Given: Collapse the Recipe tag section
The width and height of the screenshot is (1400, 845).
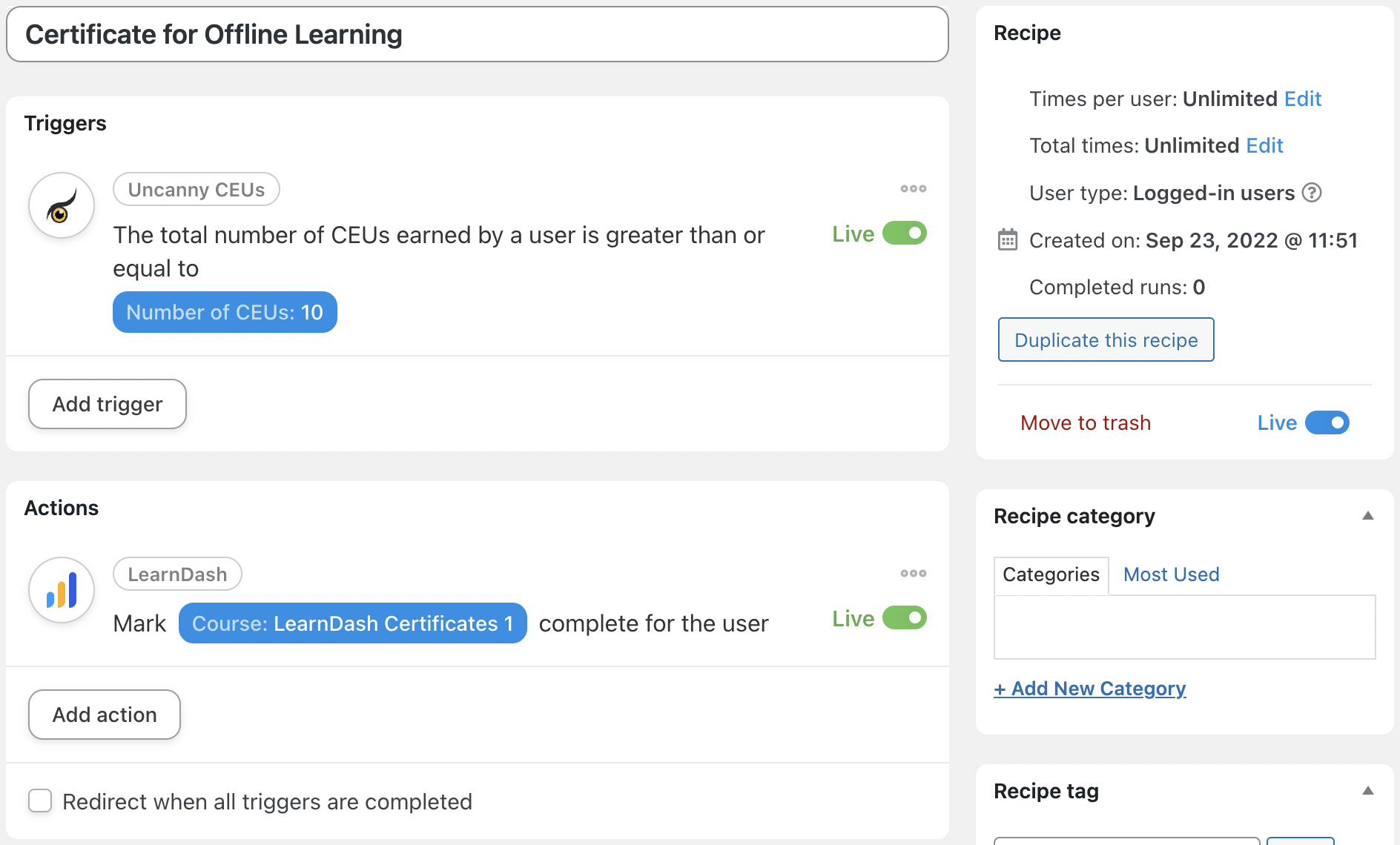Looking at the screenshot, I should pos(1368,790).
